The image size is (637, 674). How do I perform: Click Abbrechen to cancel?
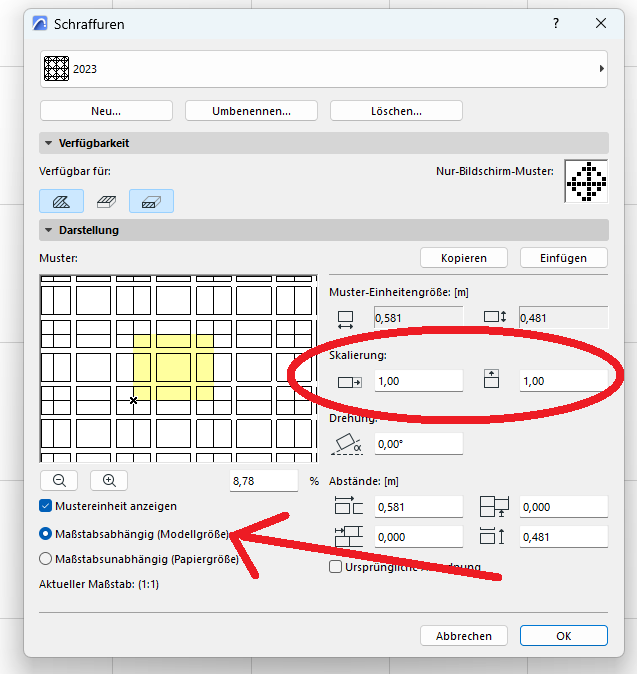coord(464,636)
